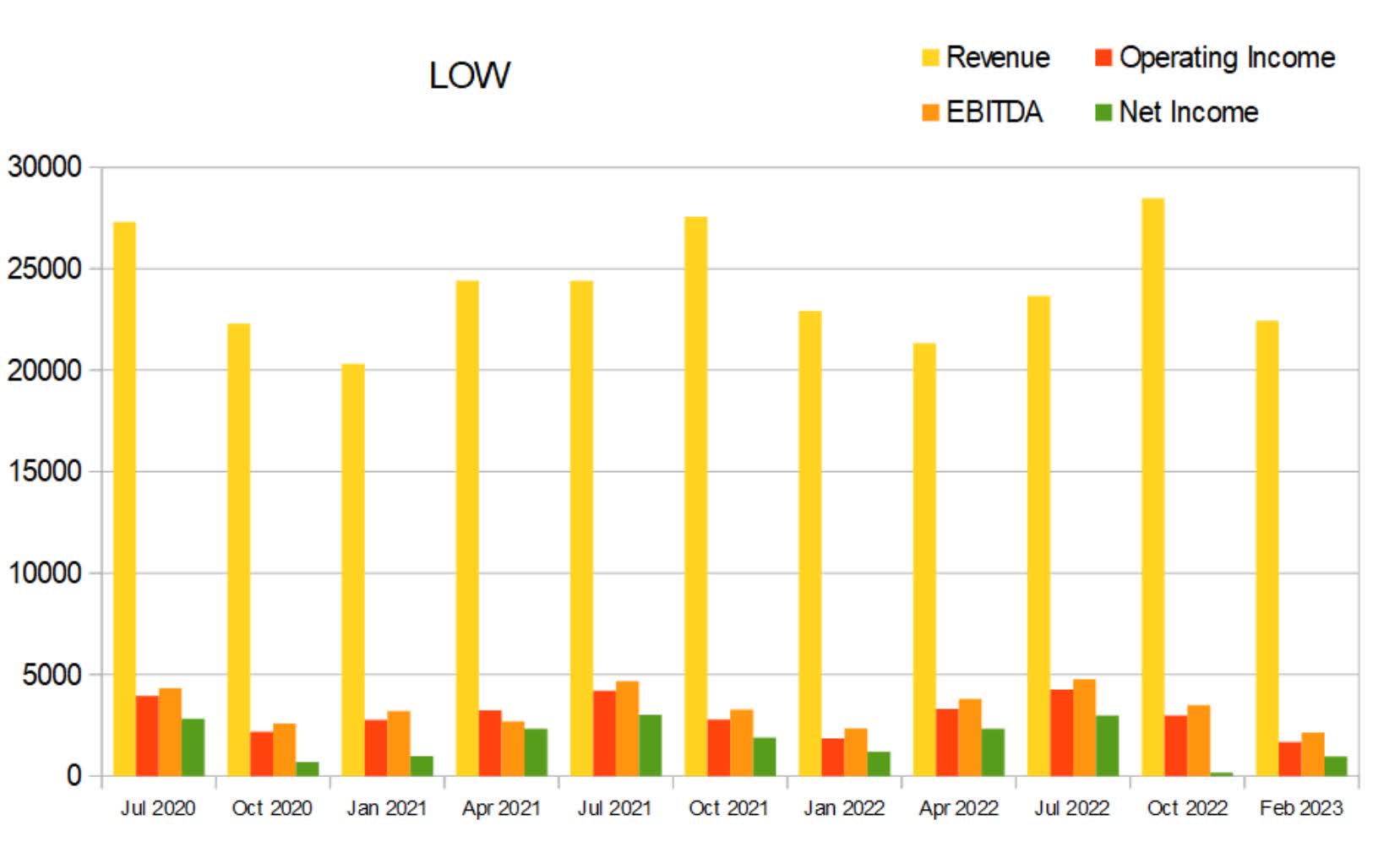Select the Jul 2021 EBITDA bar

click(628, 729)
